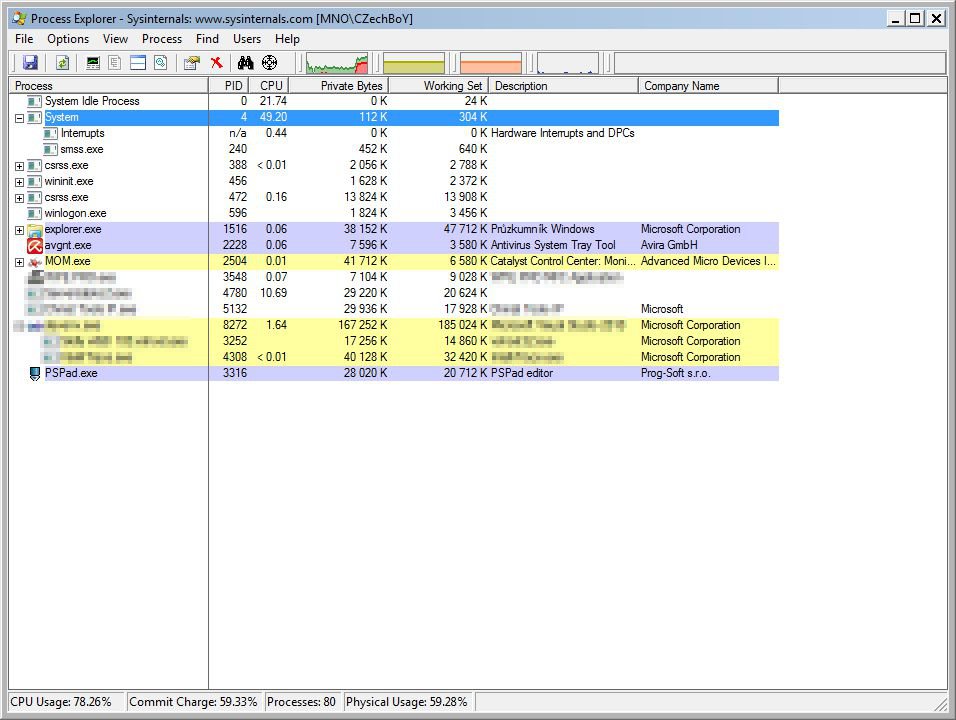Click the winlogon.exe process icon
This screenshot has width=956, height=720.
(35, 213)
